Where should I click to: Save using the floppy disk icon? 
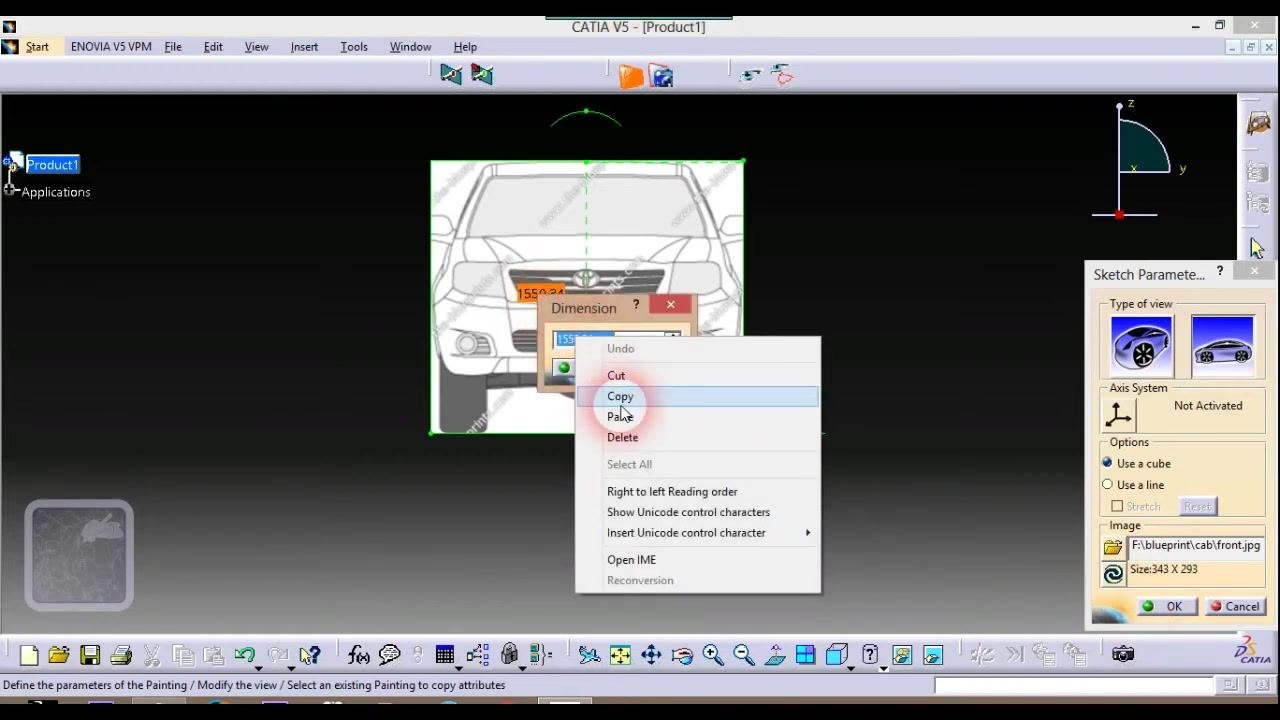tap(90, 655)
